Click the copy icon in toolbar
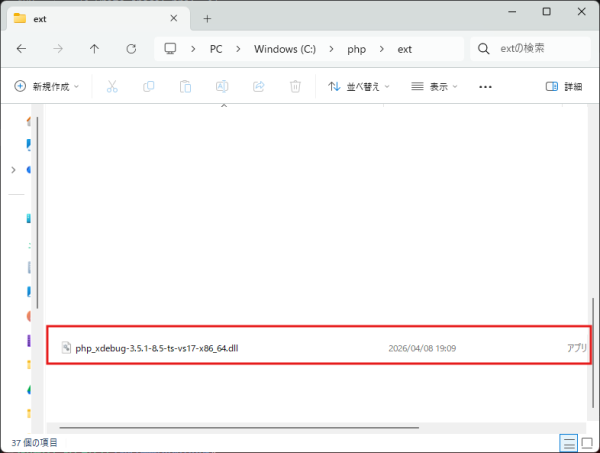Viewport: 600px width, 453px height. click(148, 86)
